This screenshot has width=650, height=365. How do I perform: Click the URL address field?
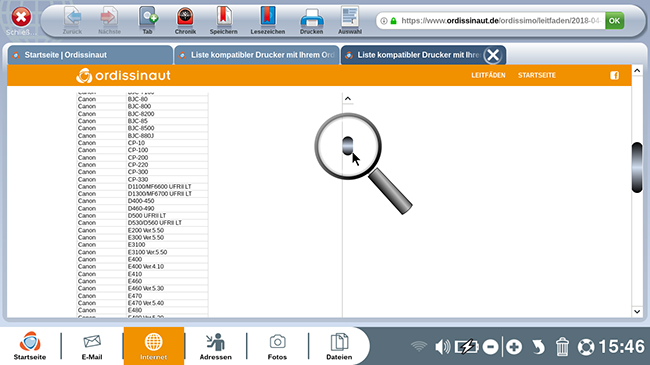[x=501, y=21]
